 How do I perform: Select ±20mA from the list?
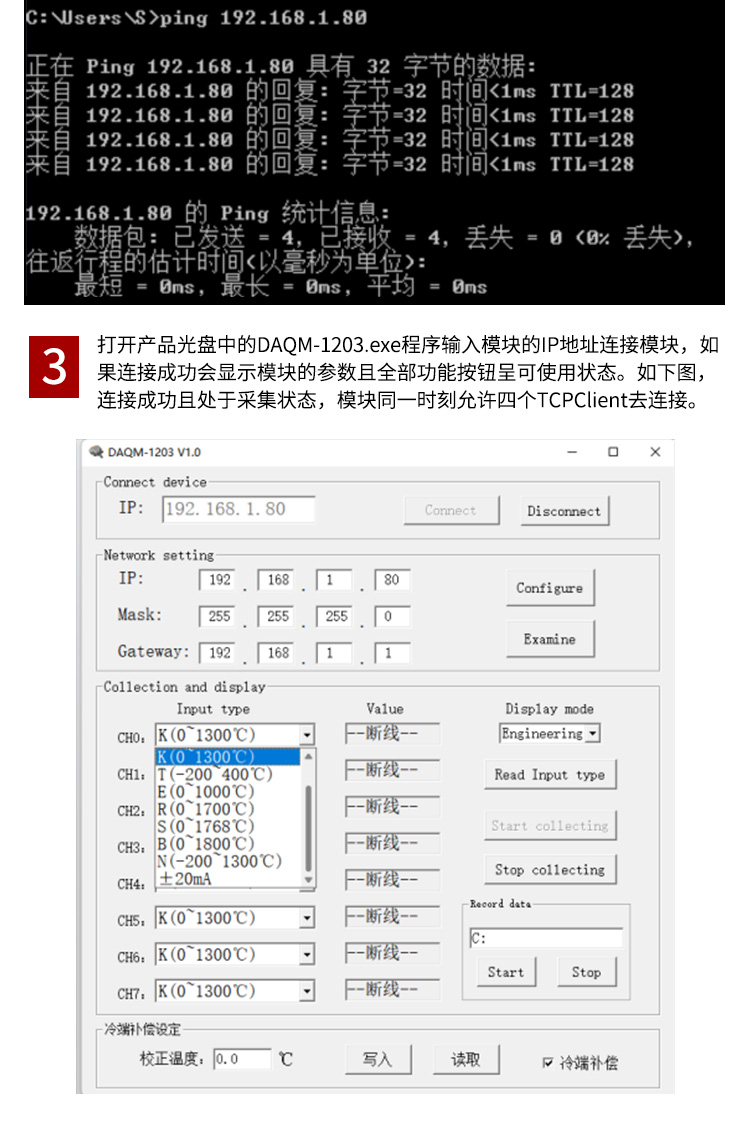228,879
